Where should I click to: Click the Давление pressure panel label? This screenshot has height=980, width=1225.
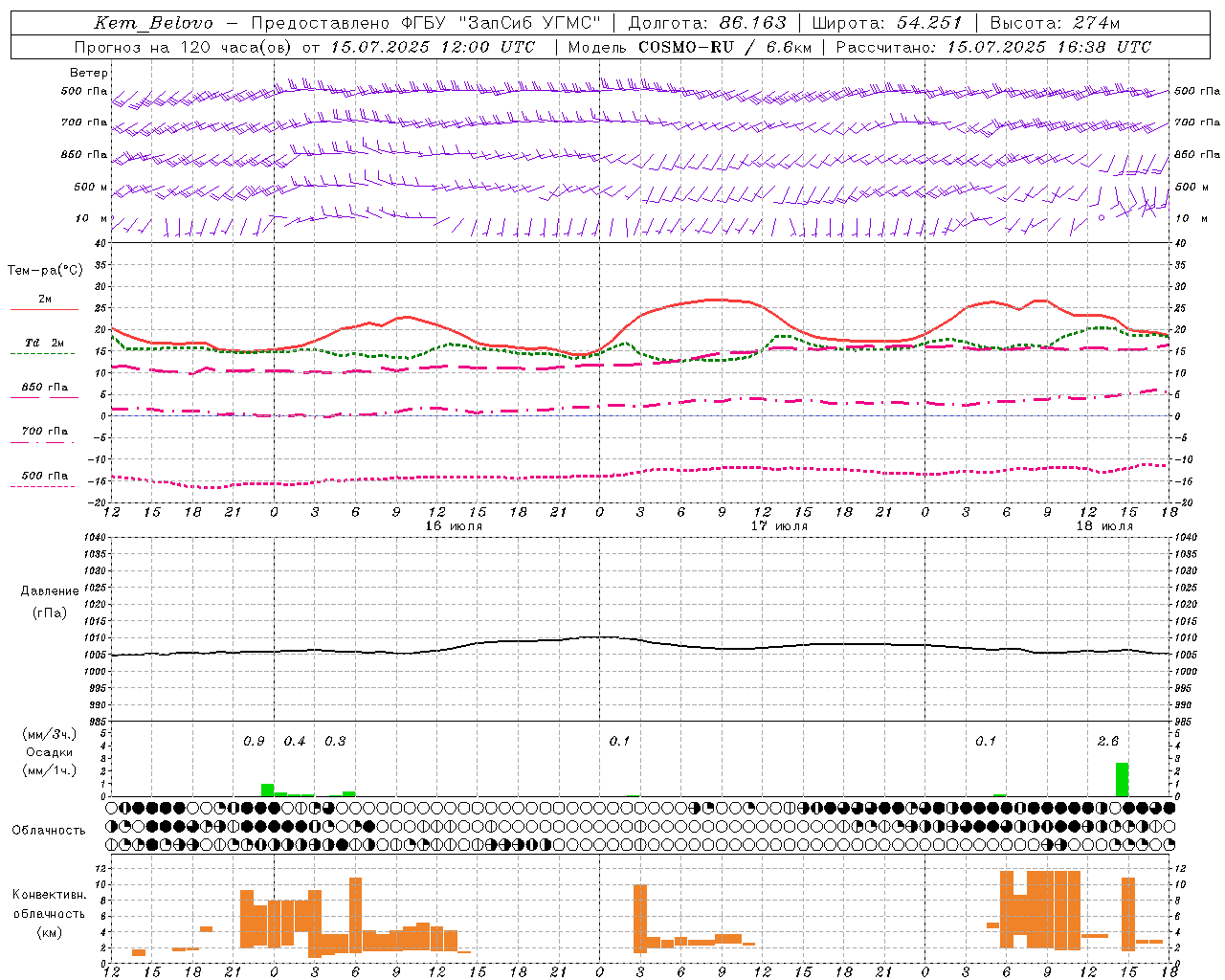(49, 590)
